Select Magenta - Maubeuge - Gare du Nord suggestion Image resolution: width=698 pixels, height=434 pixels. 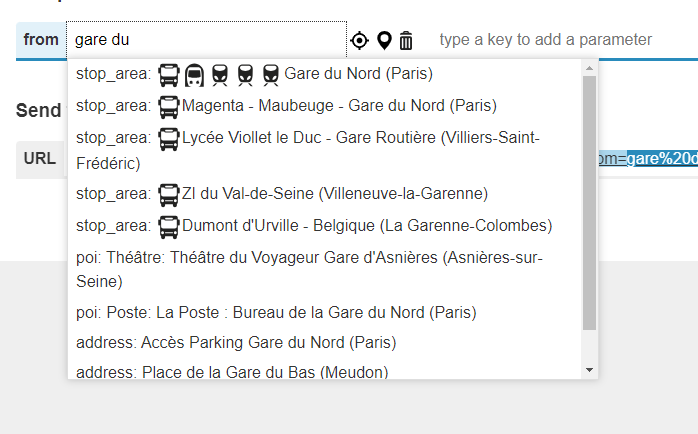325,106
